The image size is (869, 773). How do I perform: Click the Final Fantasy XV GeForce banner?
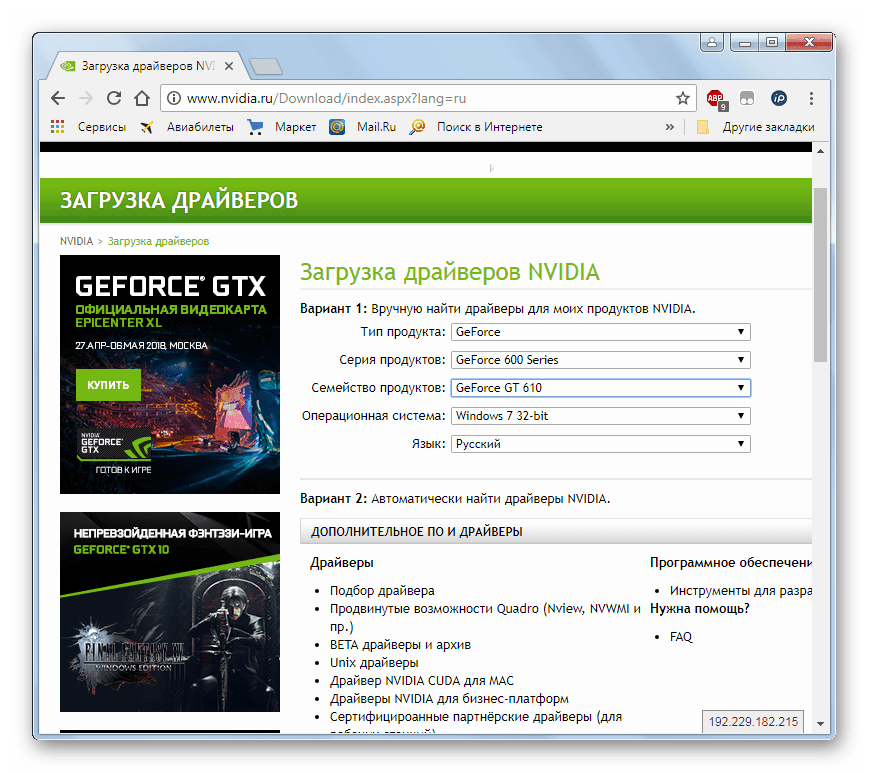(170, 612)
